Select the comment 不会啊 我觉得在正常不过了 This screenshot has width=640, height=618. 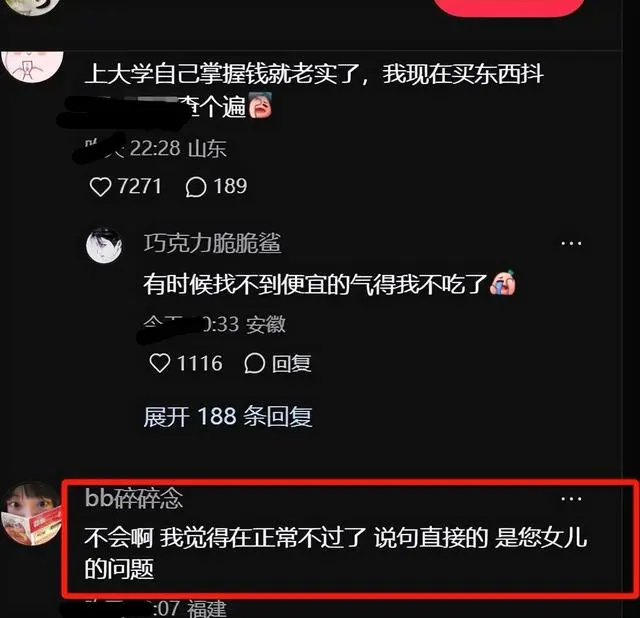click(x=336, y=553)
